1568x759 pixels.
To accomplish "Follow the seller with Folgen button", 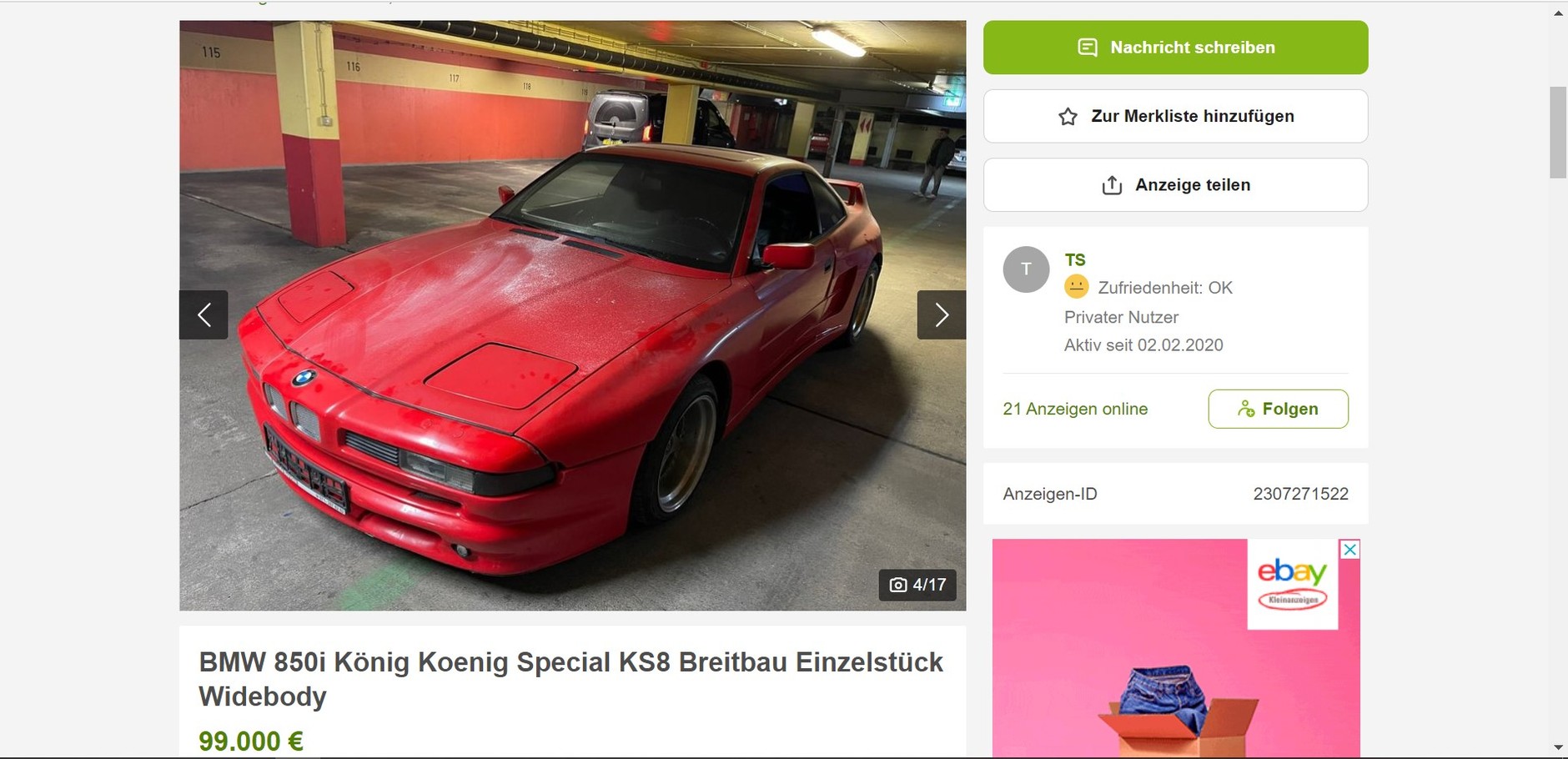I will pyautogui.click(x=1278, y=409).
